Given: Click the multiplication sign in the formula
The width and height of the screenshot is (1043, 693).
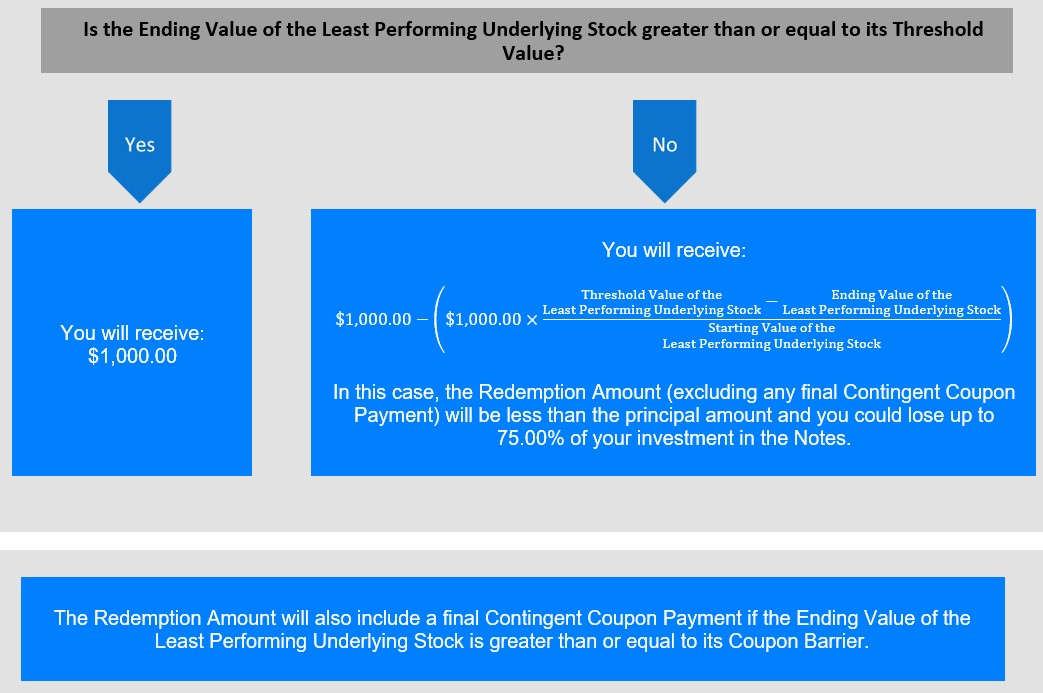Looking at the screenshot, I should (x=531, y=320).
